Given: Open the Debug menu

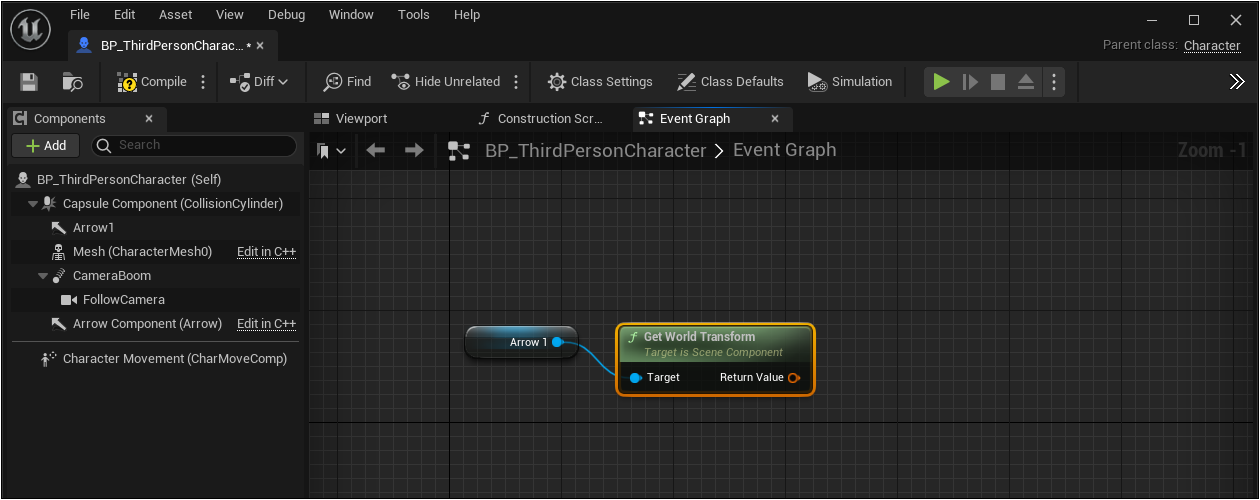Looking at the screenshot, I should coord(287,15).
